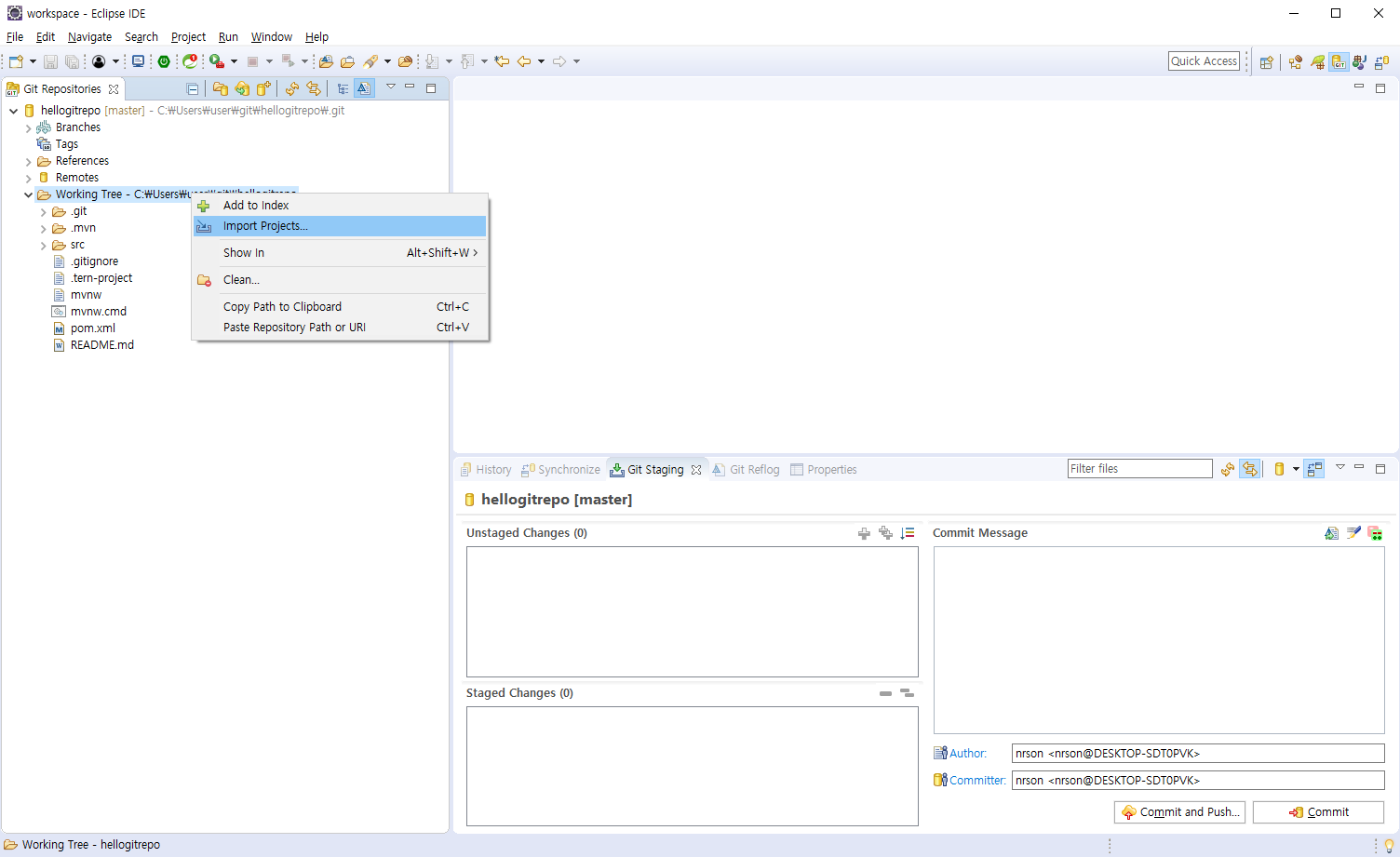The height and width of the screenshot is (857, 1400).
Task: Expand the Remotes tree node
Action: click(x=28, y=179)
